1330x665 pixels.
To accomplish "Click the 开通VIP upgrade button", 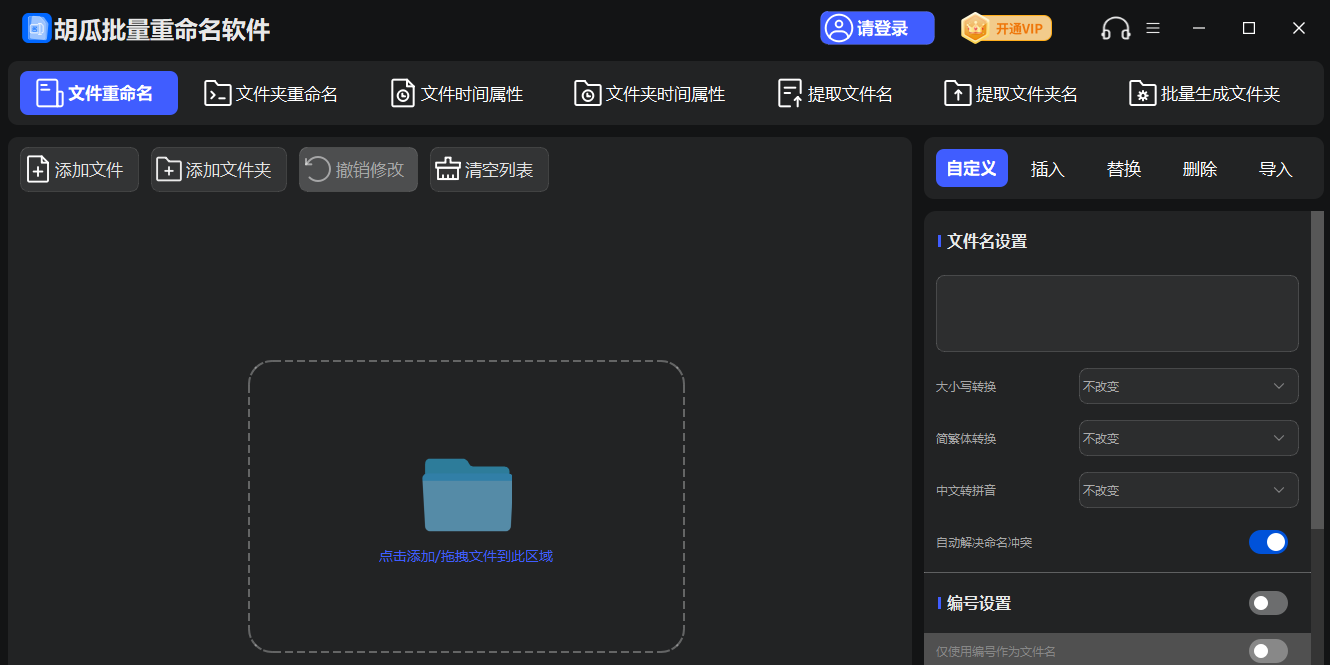I will coord(1006,28).
